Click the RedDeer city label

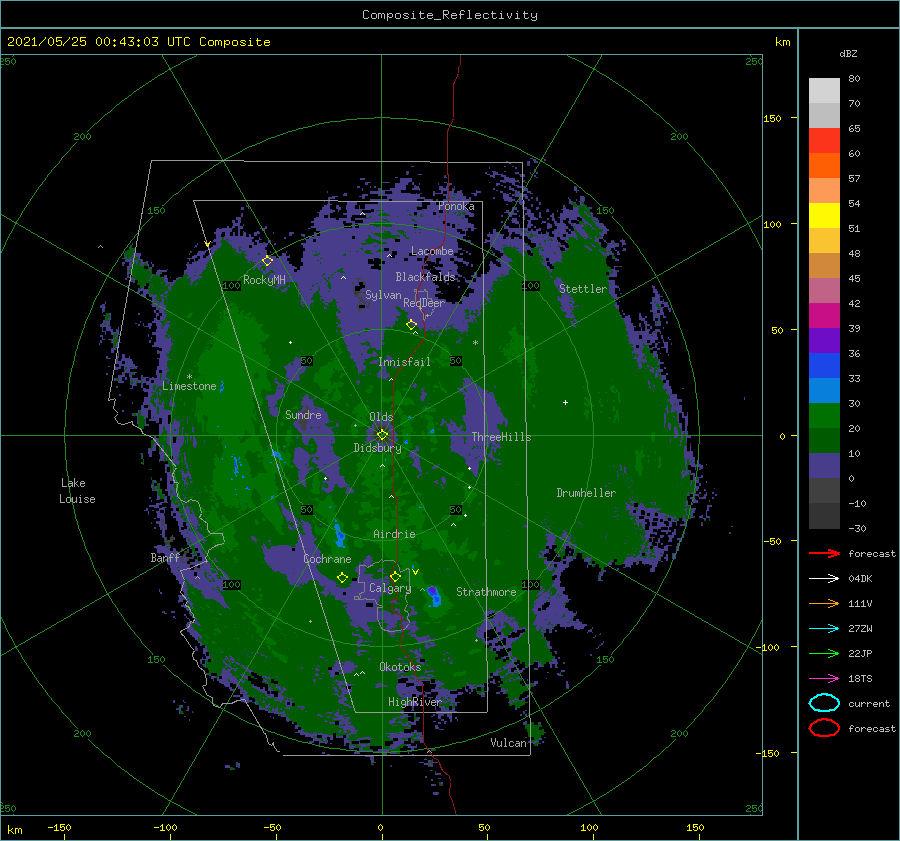(x=424, y=303)
